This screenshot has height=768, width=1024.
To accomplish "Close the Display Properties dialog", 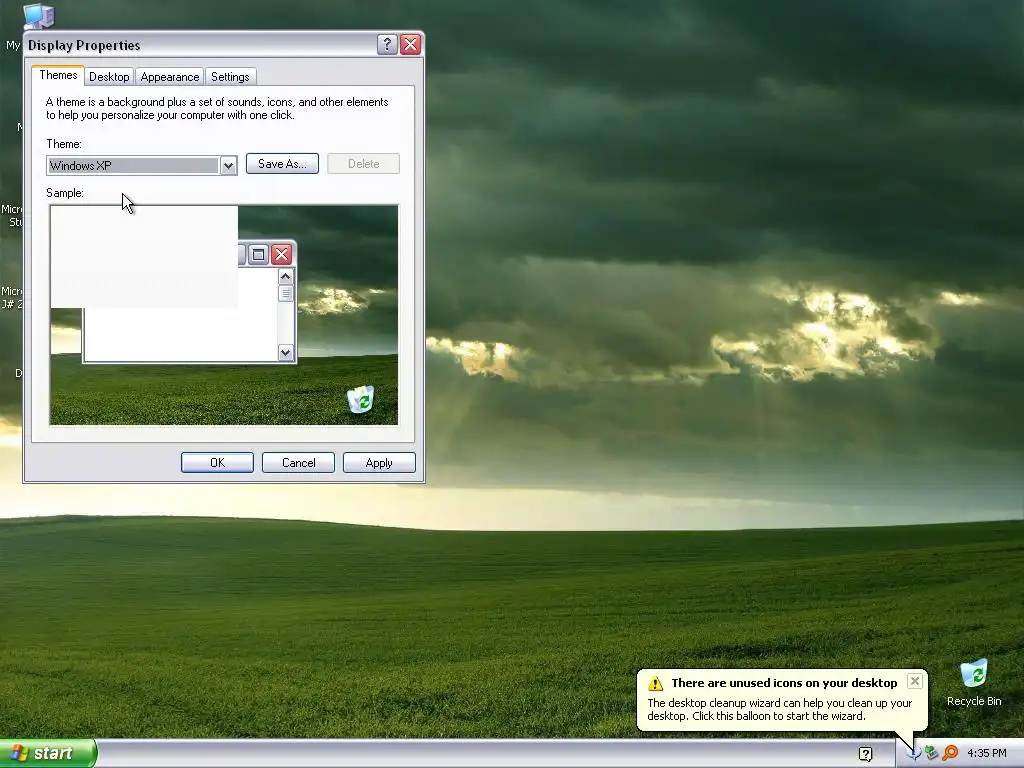I will (410, 44).
